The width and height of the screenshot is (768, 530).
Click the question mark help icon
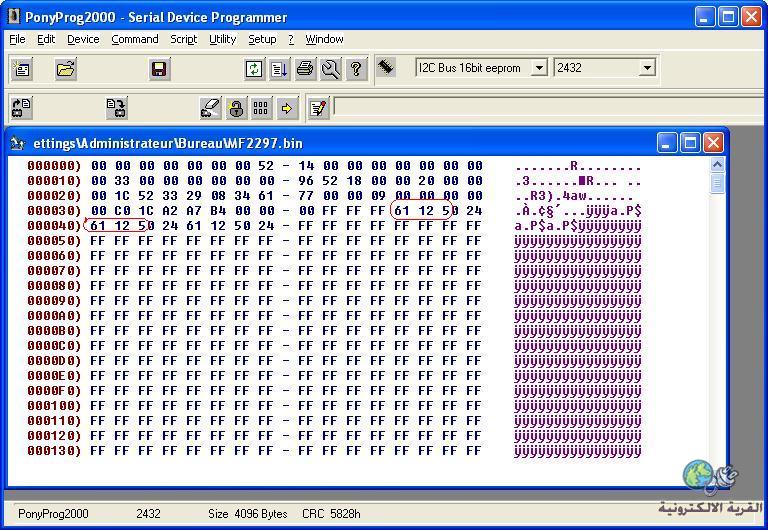(x=357, y=69)
